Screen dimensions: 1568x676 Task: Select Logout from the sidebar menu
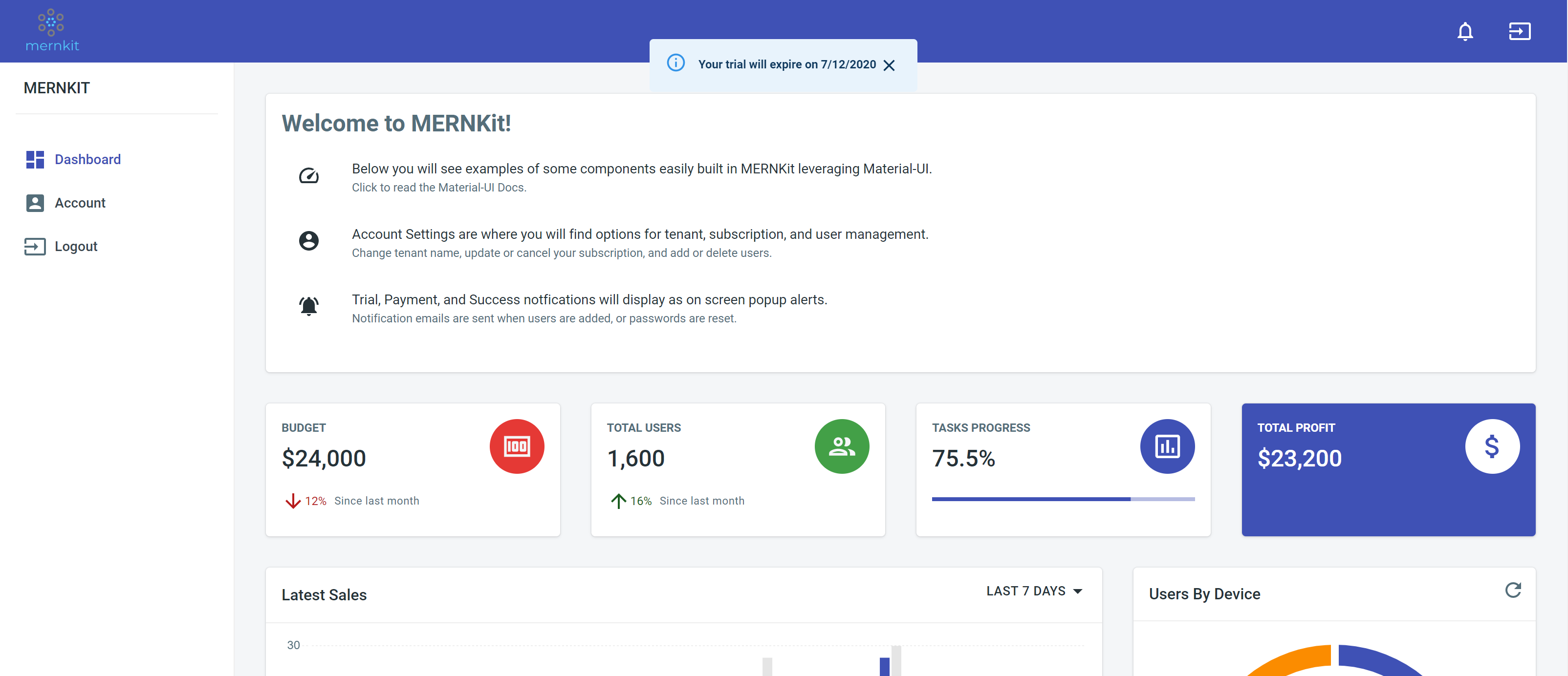point(75,247)
